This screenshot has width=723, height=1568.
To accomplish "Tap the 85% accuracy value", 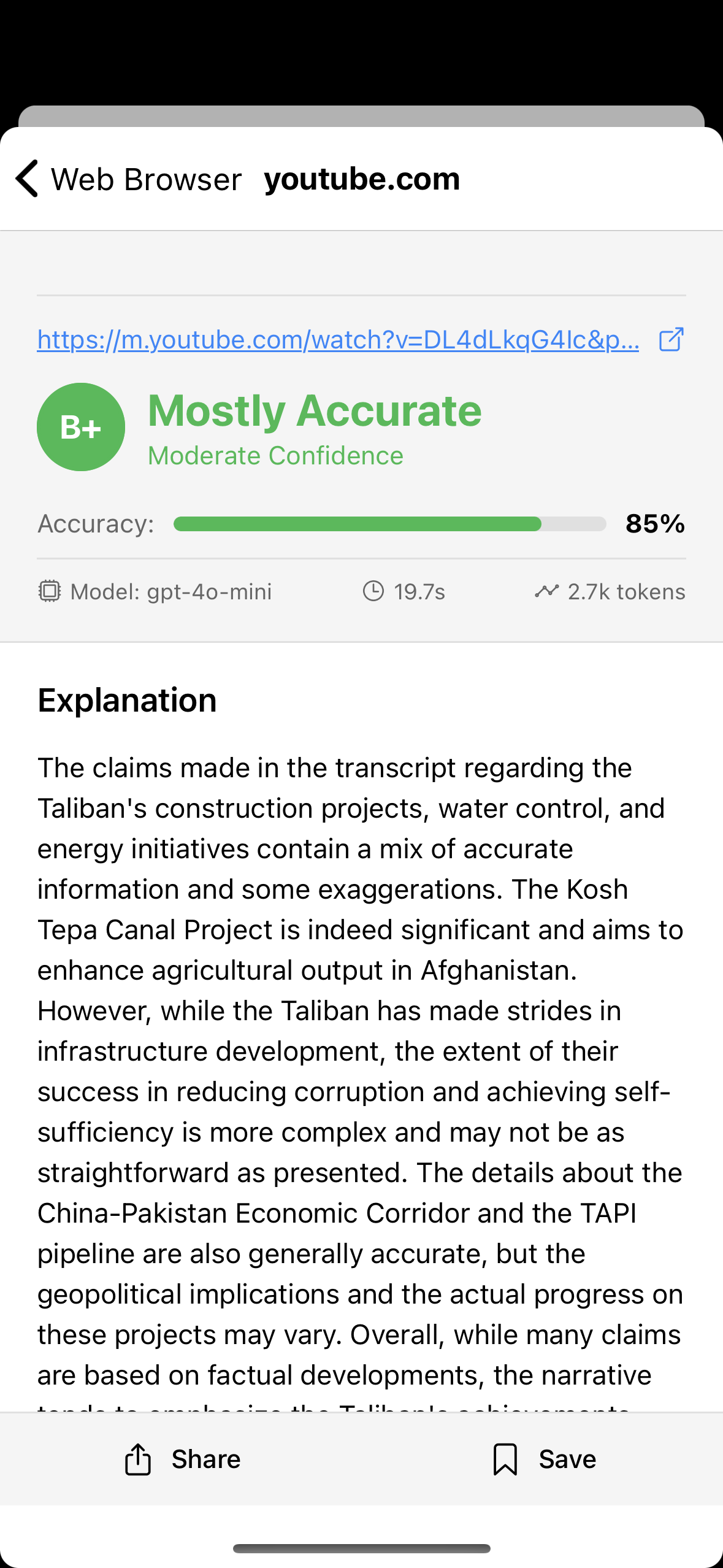I will point(655,524).
